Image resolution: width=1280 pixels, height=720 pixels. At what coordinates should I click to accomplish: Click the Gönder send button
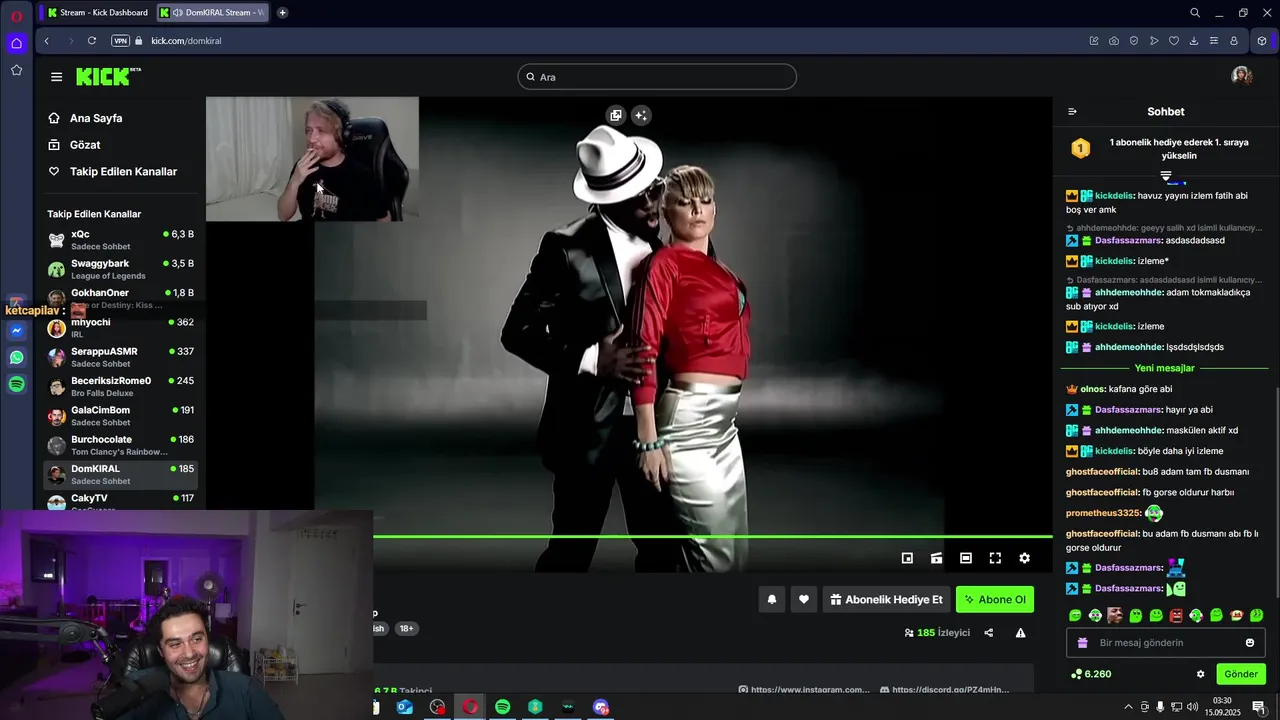tap(1241, 674)
